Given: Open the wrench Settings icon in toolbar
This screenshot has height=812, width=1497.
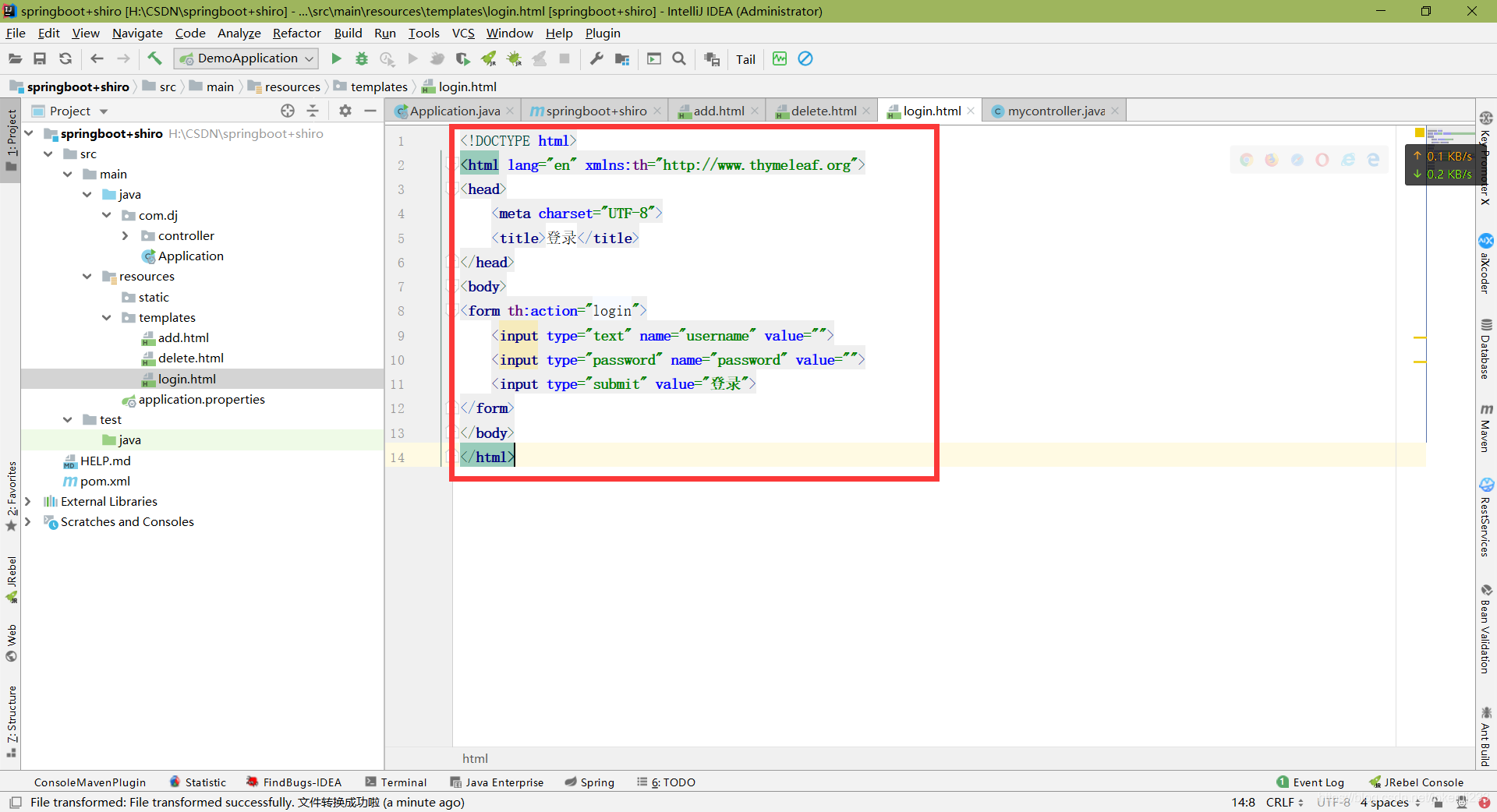Looking at the screenshot, I should point(596,58).
